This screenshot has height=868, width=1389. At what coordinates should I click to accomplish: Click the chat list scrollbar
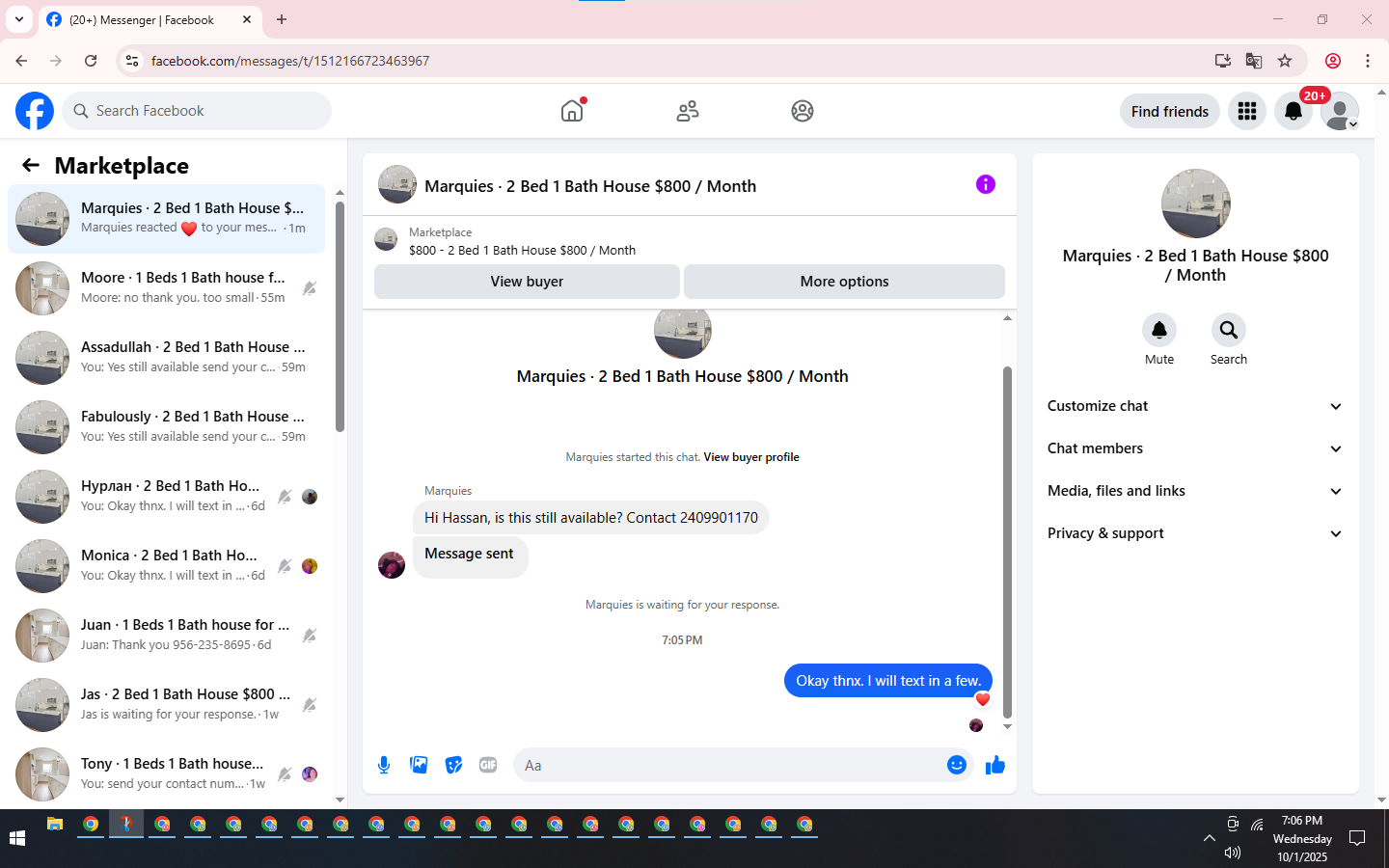(340, 316)
